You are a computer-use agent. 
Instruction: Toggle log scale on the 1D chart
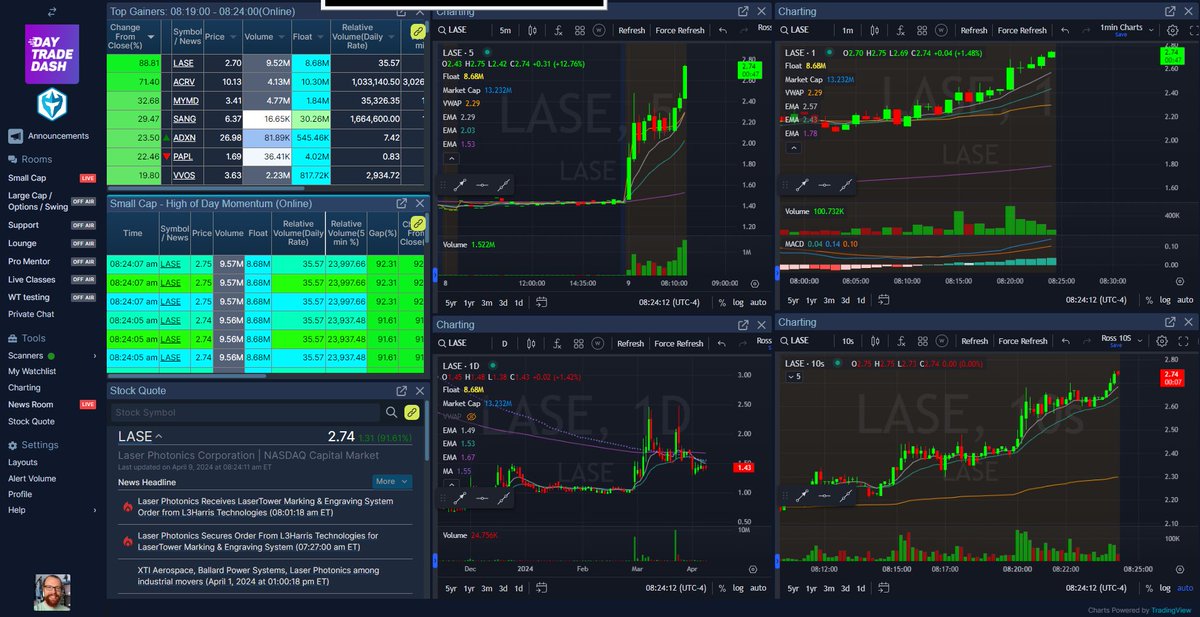(x=737, y=589)
